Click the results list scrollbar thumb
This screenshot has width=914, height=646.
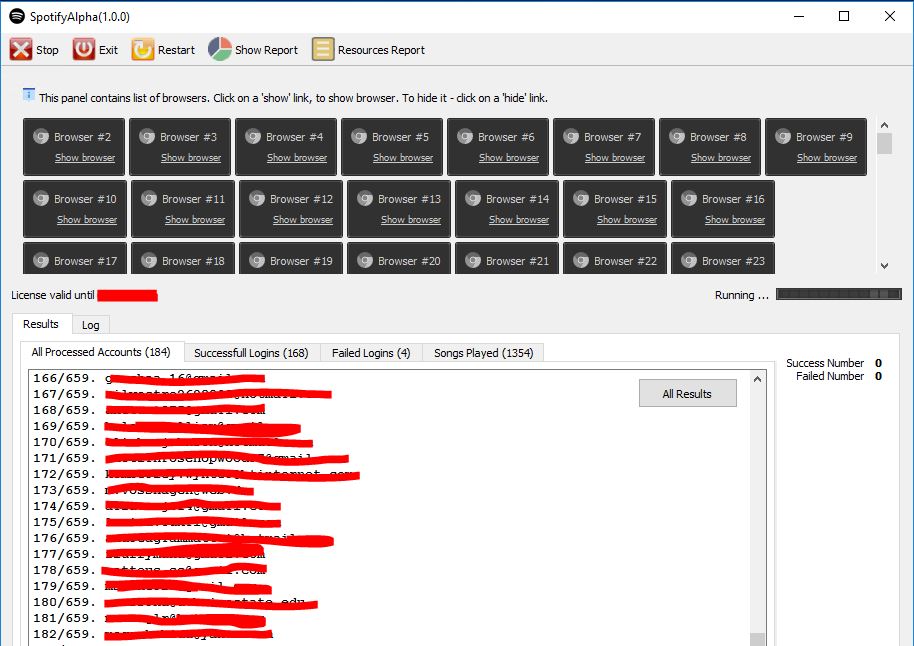(x=757, y=639)
